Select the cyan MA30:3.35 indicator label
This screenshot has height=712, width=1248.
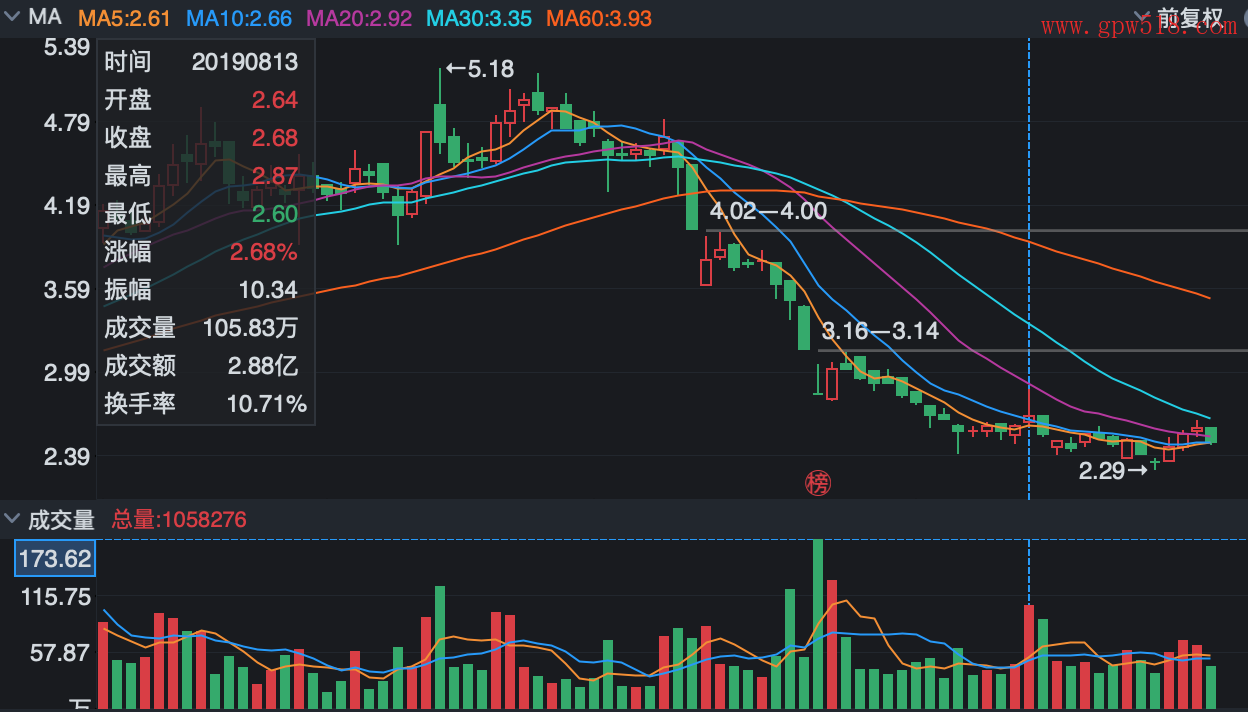pos(479,18)
